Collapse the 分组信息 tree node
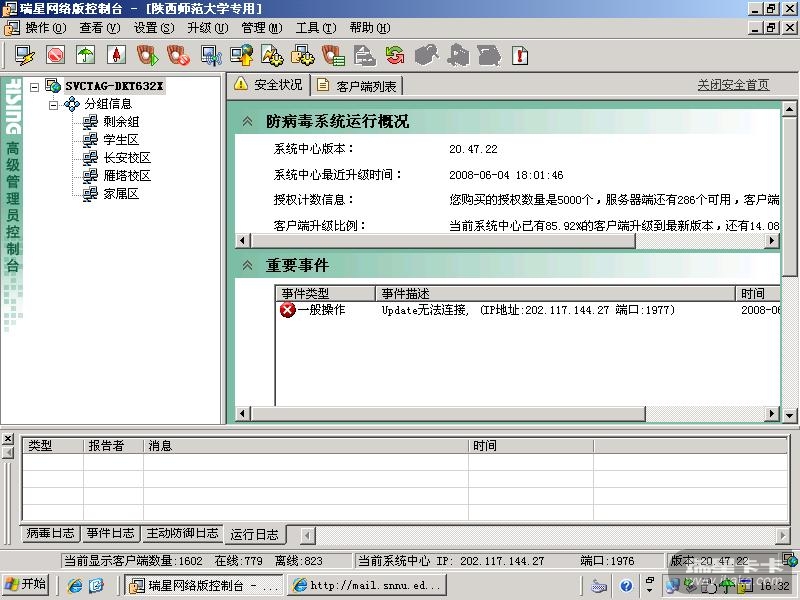800x600 pixels. tap(54, 105)
